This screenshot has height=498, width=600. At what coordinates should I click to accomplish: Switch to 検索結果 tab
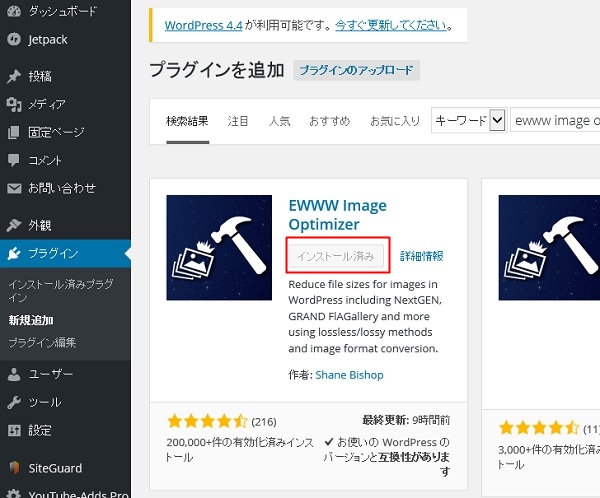click(x=188, y=121)
